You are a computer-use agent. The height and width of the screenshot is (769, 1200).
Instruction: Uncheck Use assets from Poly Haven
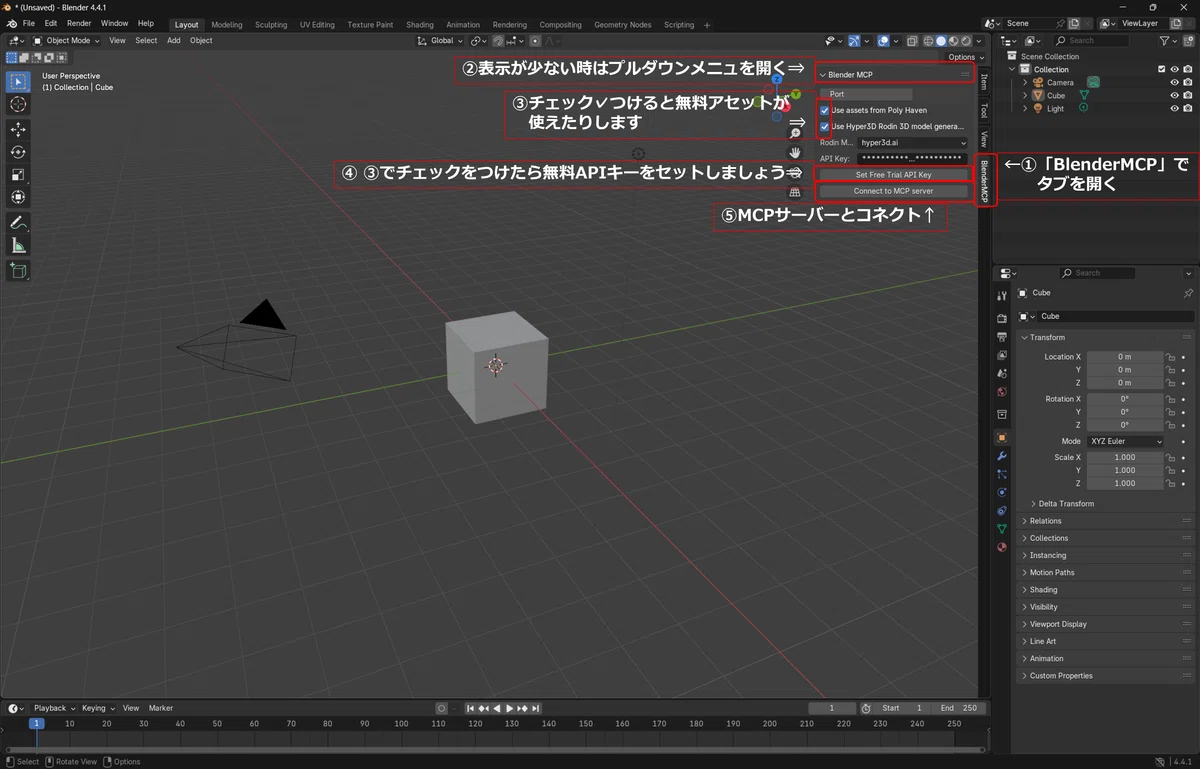[x=824, y=110]
